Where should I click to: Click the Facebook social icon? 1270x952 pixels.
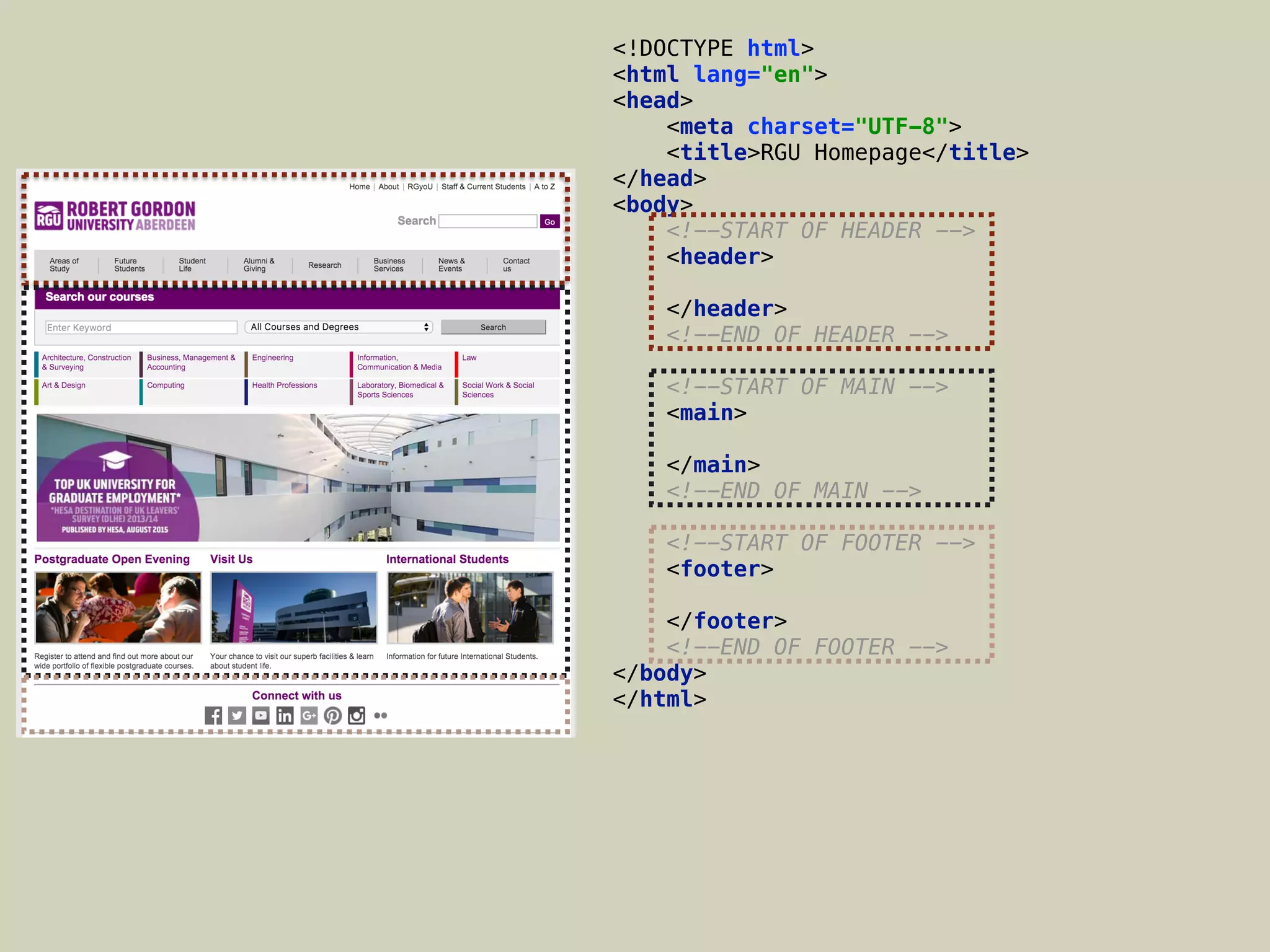[x=213, y=716]
